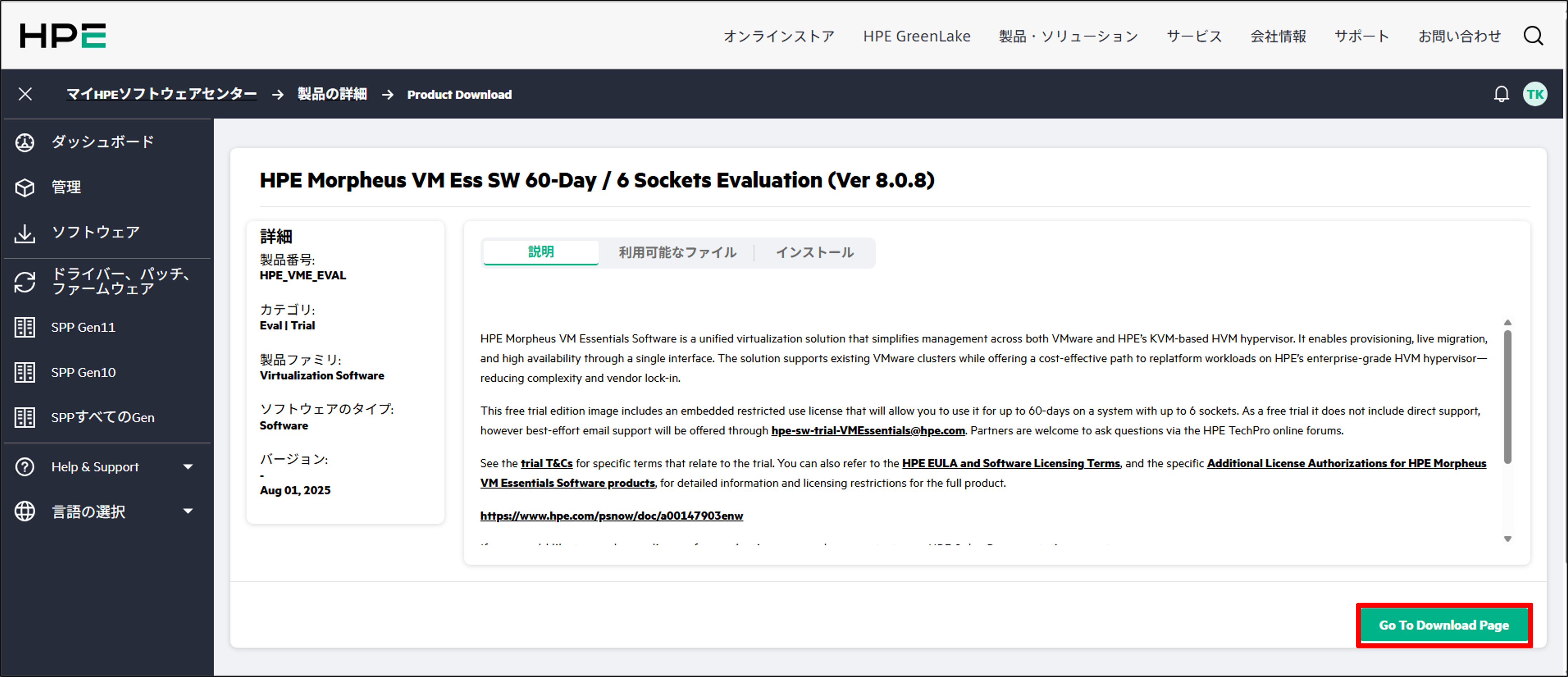
Task: Click the description scrollbar down arrow
Action: [1507, 539]
